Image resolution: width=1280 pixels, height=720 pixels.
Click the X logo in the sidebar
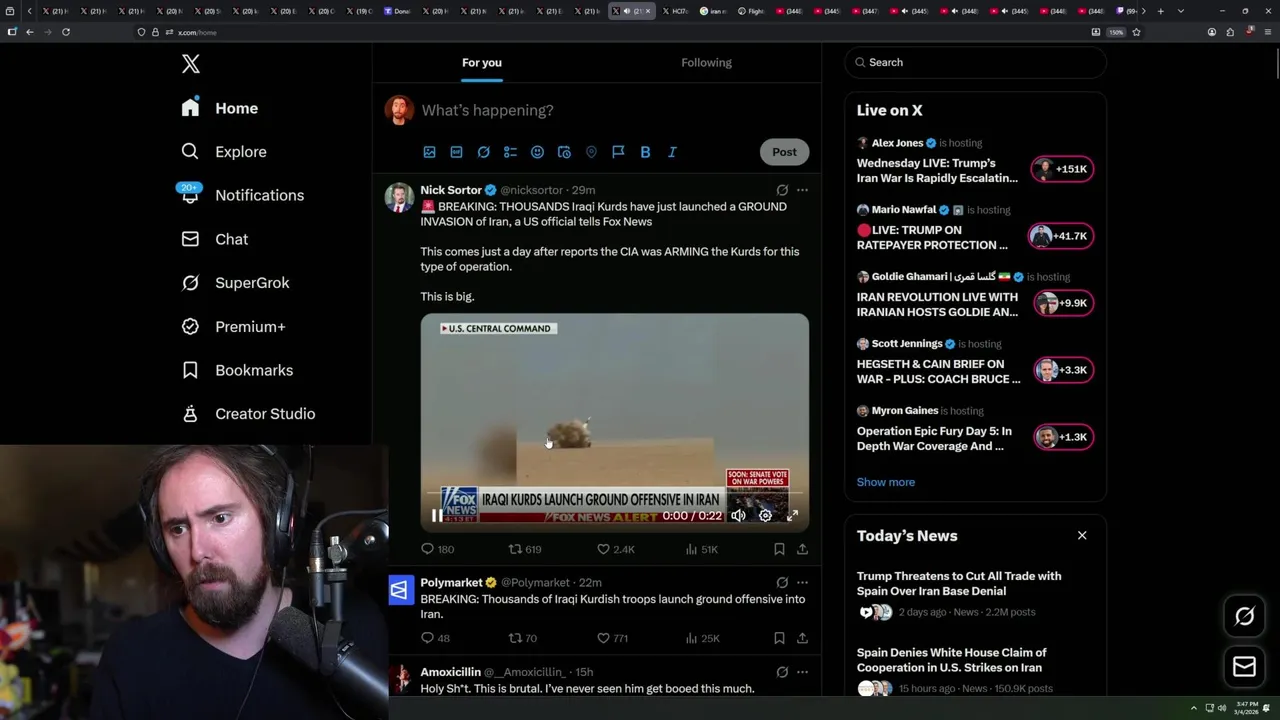[191, 64]
